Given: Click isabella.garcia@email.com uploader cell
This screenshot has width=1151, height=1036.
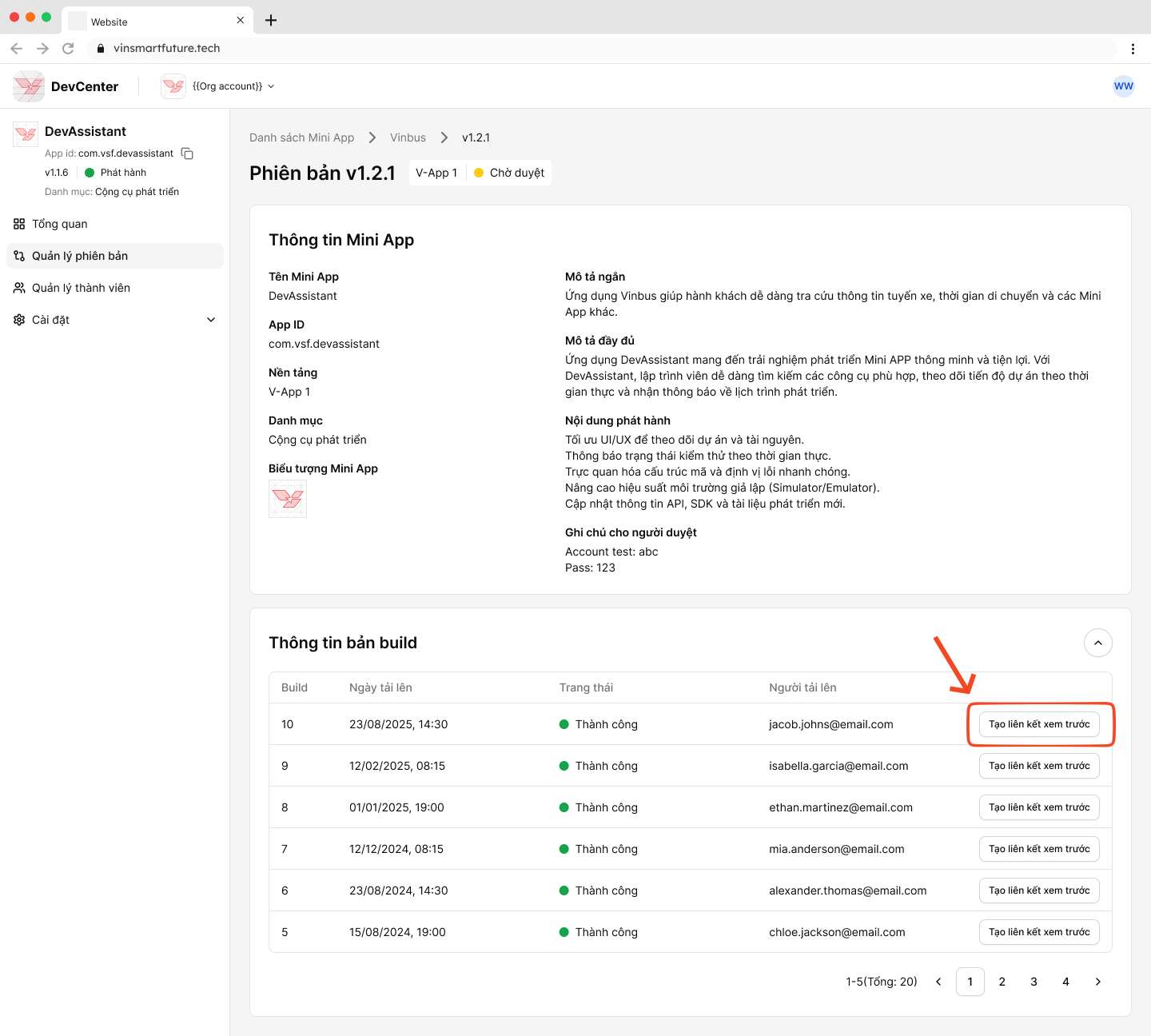Looking at the screenshot, I should coord(838,766).
